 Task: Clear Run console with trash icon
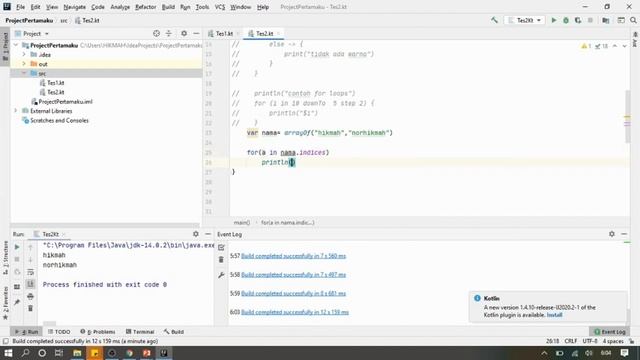click(x=30, y=308)
